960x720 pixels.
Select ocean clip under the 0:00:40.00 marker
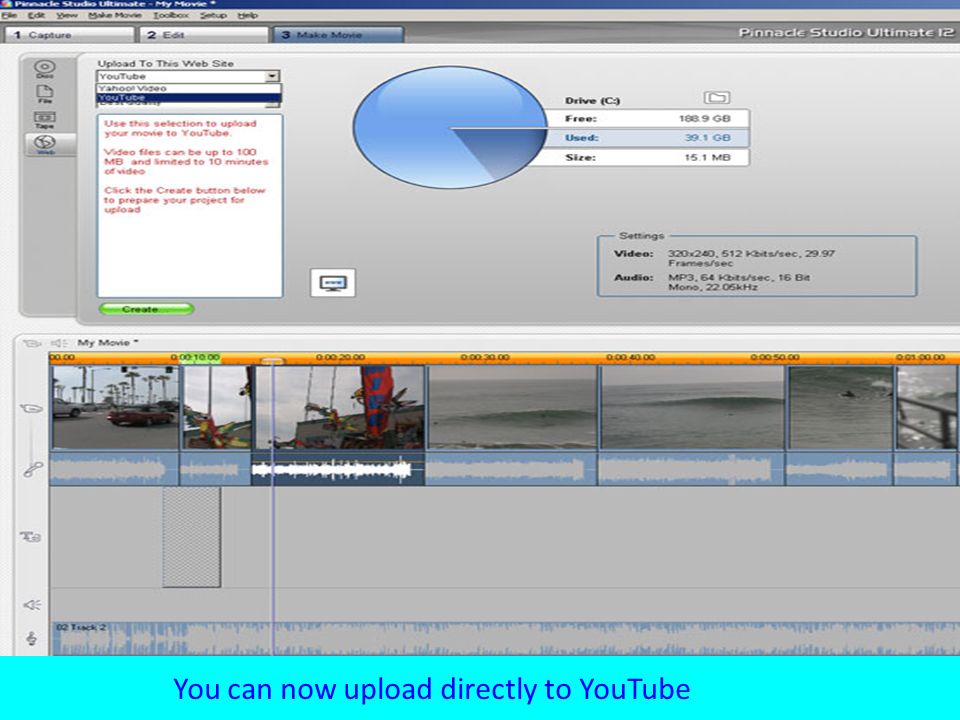(x=692, y=407)
